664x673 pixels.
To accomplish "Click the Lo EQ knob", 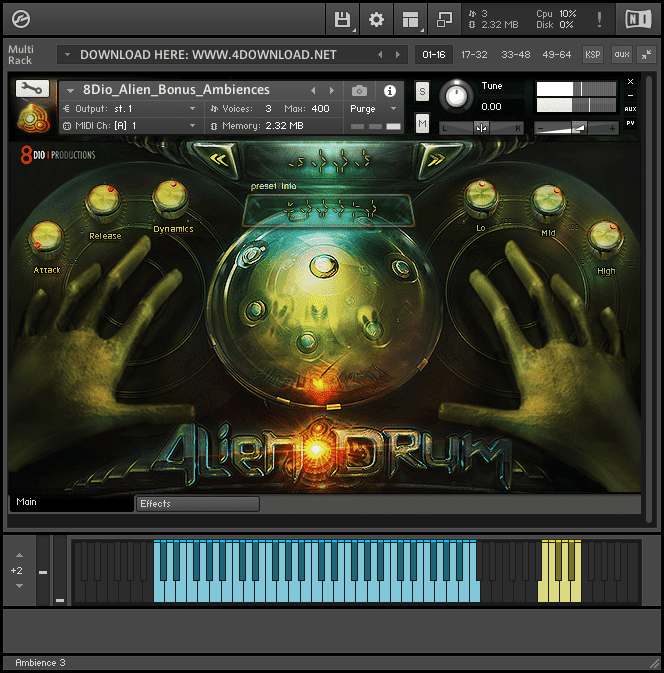I will pos(481,197).
